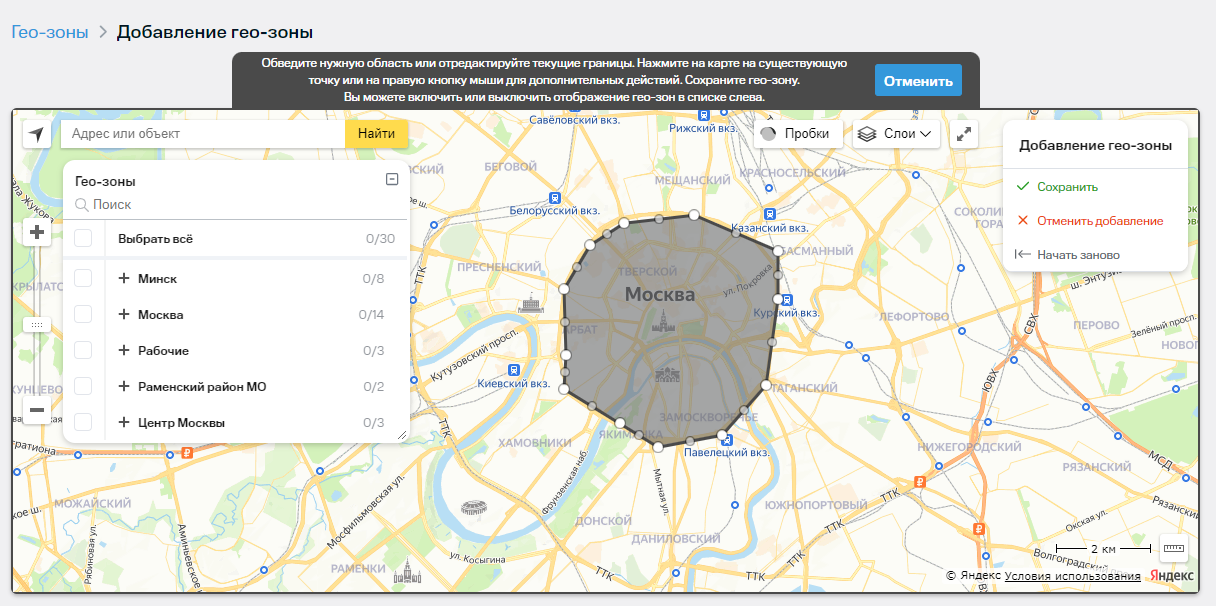Focus the Адрес или объект field
1216x606 pixels.
(203, 134)
